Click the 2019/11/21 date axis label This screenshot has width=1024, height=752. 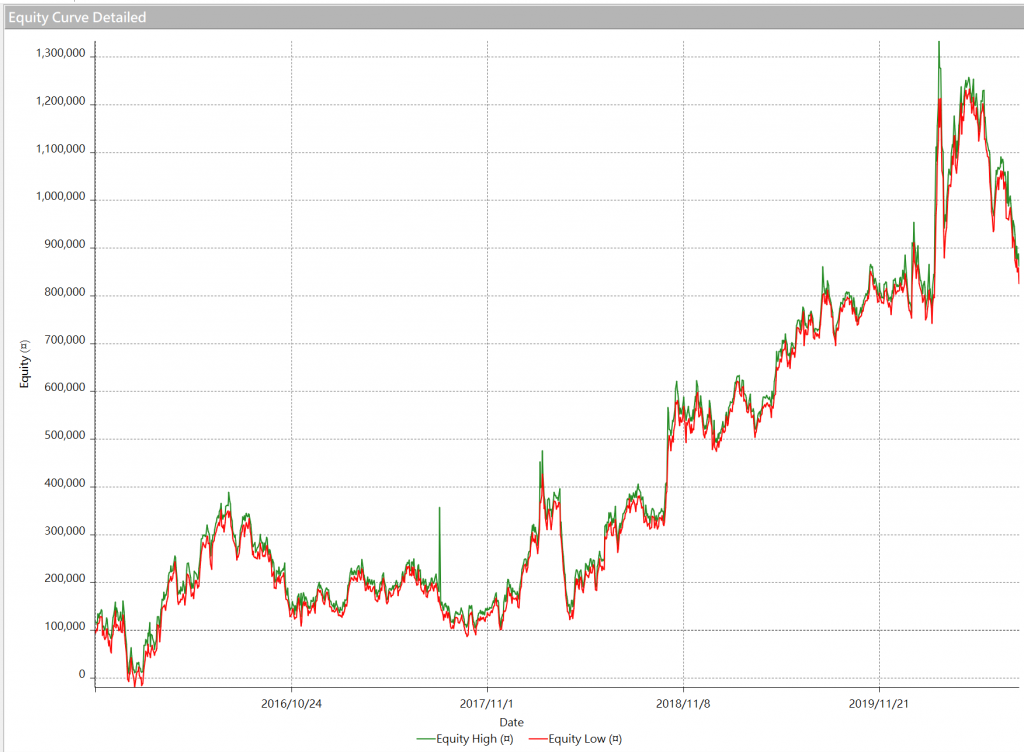pyautogui.click(x=879, y=703)
